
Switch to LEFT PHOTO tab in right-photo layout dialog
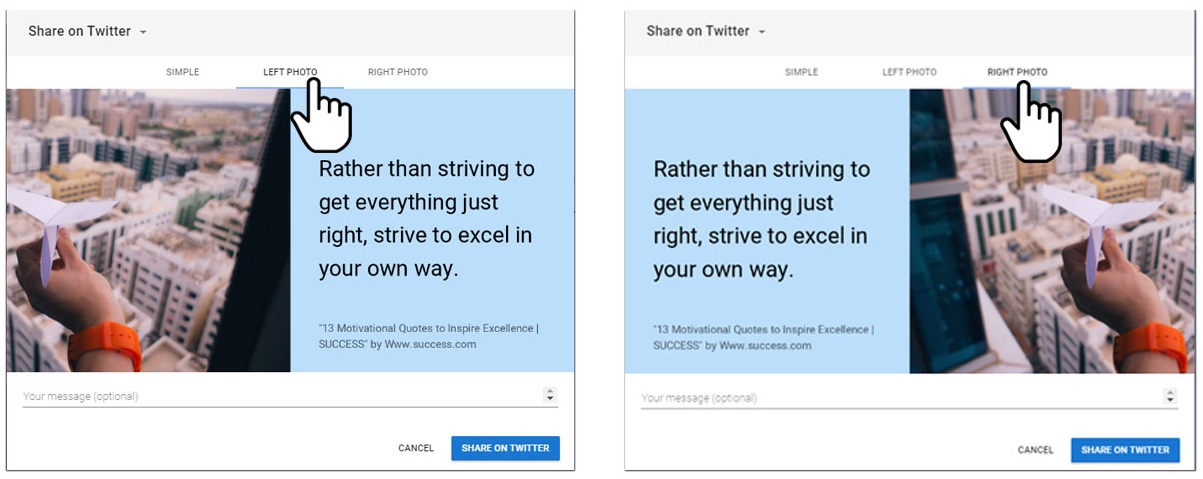(909, 72)
